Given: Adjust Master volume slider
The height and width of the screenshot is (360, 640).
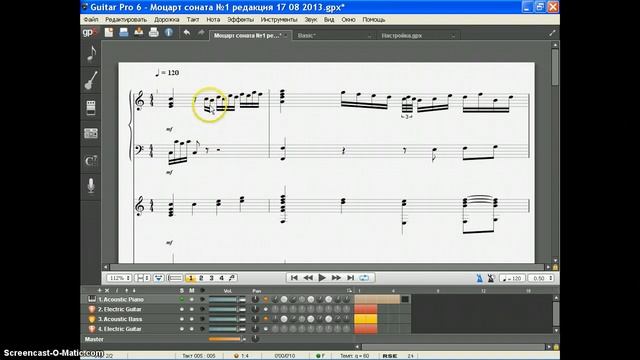Looking at the screenshot, I should click(227, 339).
